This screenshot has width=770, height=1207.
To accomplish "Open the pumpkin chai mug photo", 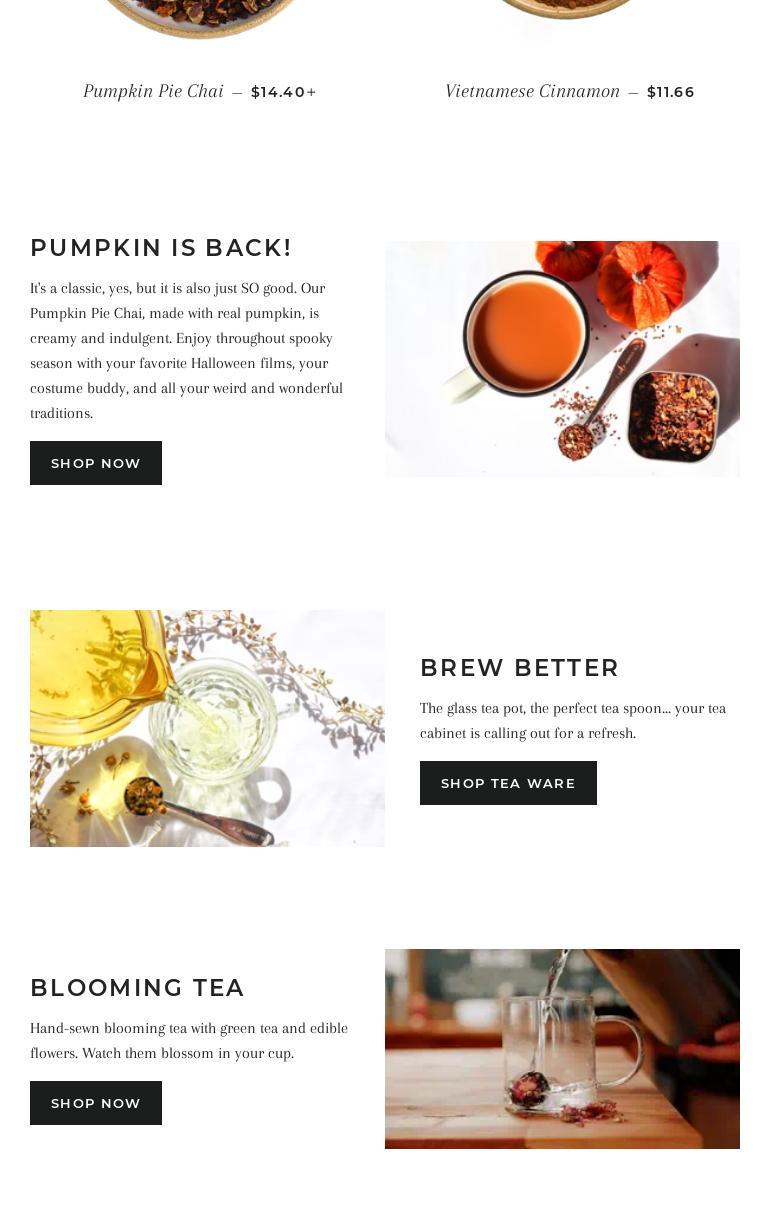I will (562, 359).
